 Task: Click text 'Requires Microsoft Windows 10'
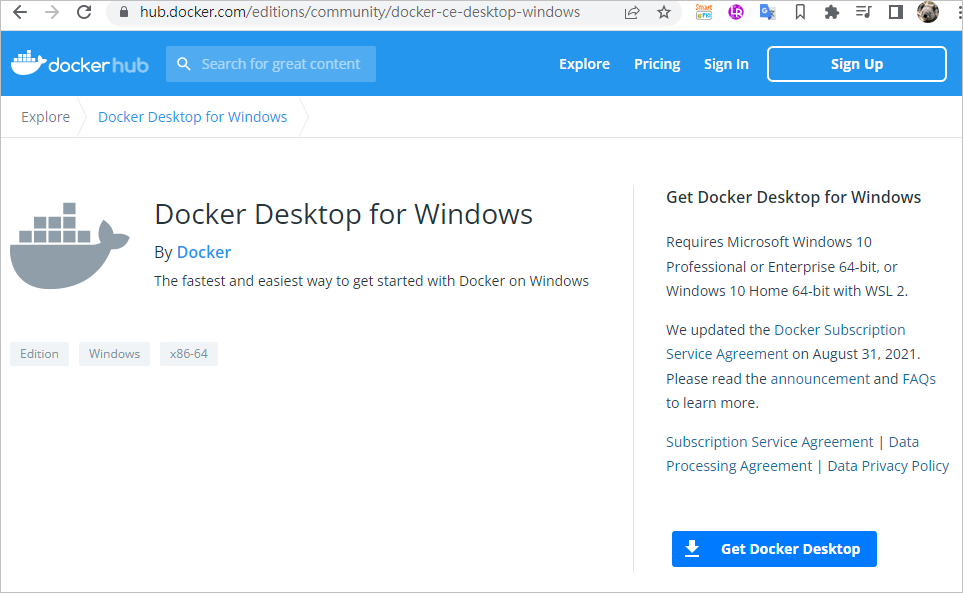pos(768,242)
